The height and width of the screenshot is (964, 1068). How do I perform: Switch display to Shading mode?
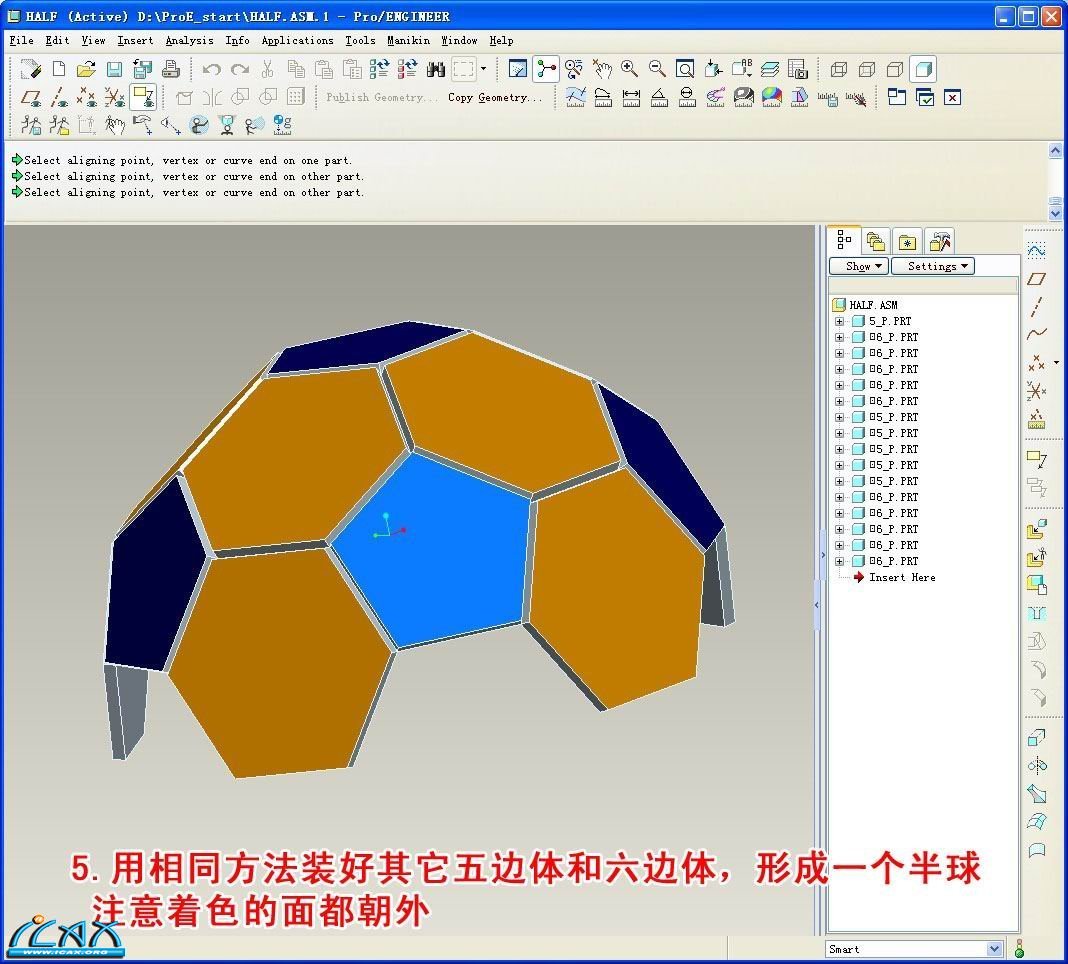[924, 69]
